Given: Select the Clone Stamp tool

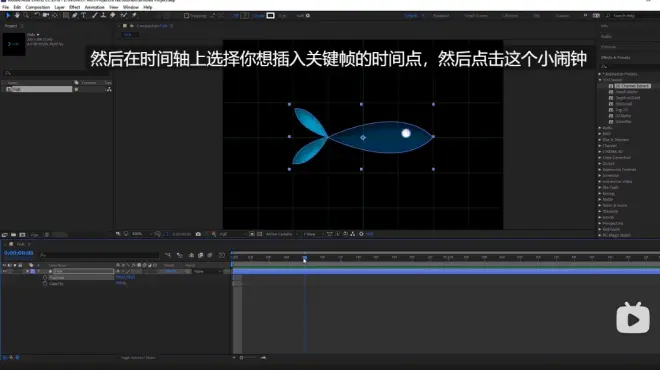Looking at the screenshot, I should point(103,16).
